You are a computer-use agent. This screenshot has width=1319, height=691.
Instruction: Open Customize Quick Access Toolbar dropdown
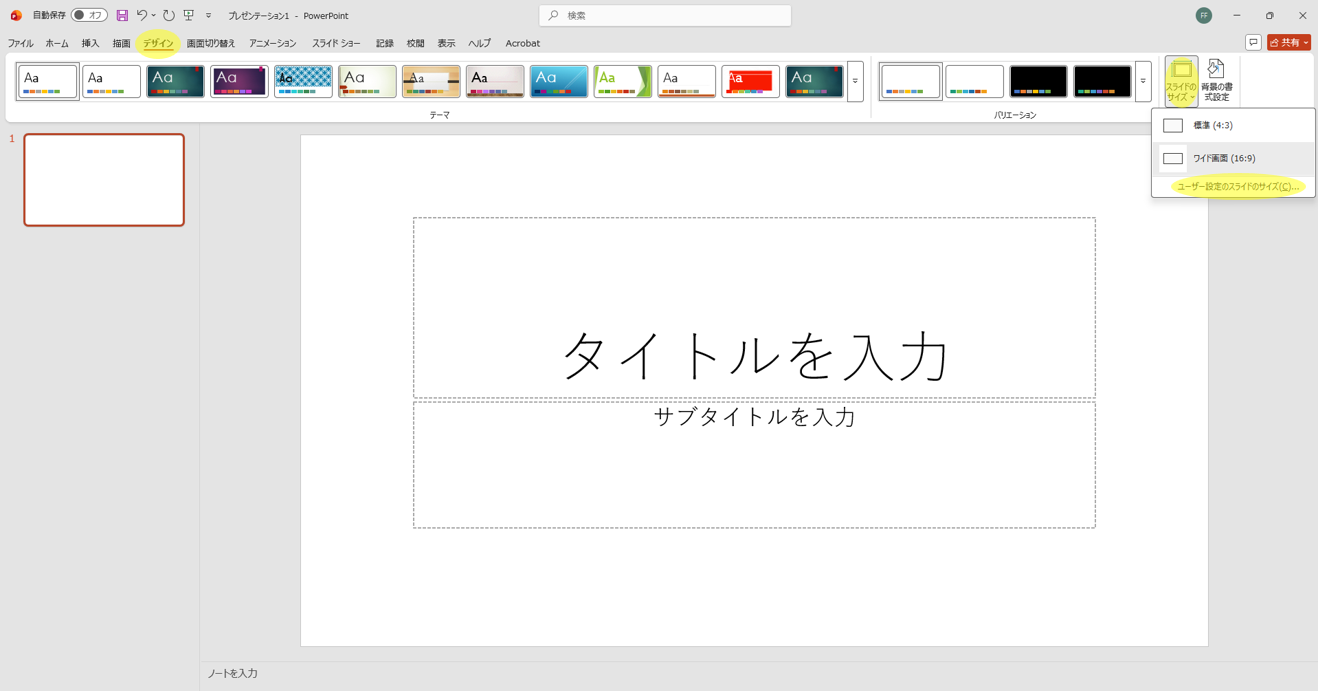tap(208, 15)
